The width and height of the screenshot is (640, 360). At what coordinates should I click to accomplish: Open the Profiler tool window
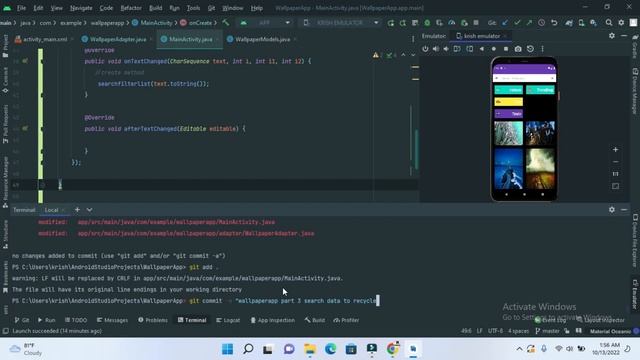[346, 320]
